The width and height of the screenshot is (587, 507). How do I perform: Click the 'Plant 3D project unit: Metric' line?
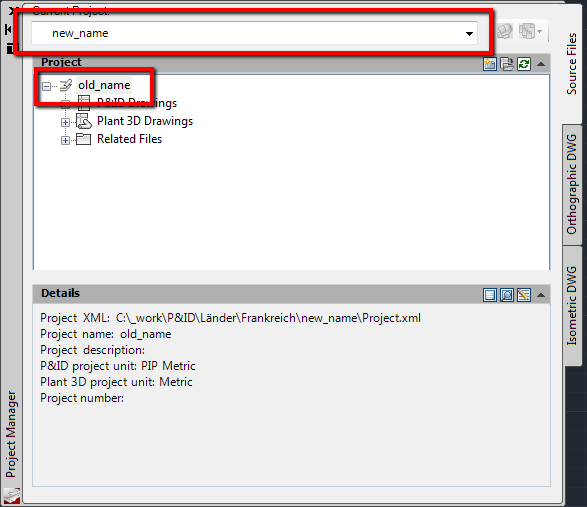click(x=116, y=382)
